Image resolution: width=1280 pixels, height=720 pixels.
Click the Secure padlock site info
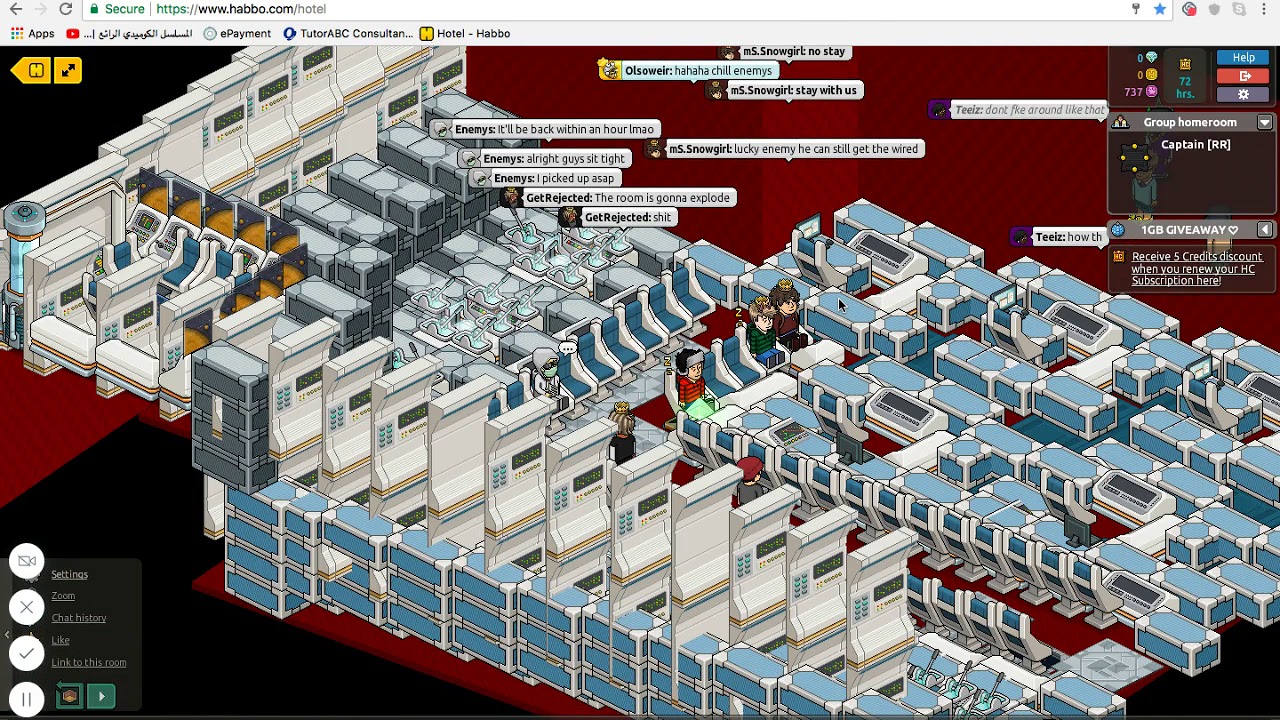click(116, 9)
